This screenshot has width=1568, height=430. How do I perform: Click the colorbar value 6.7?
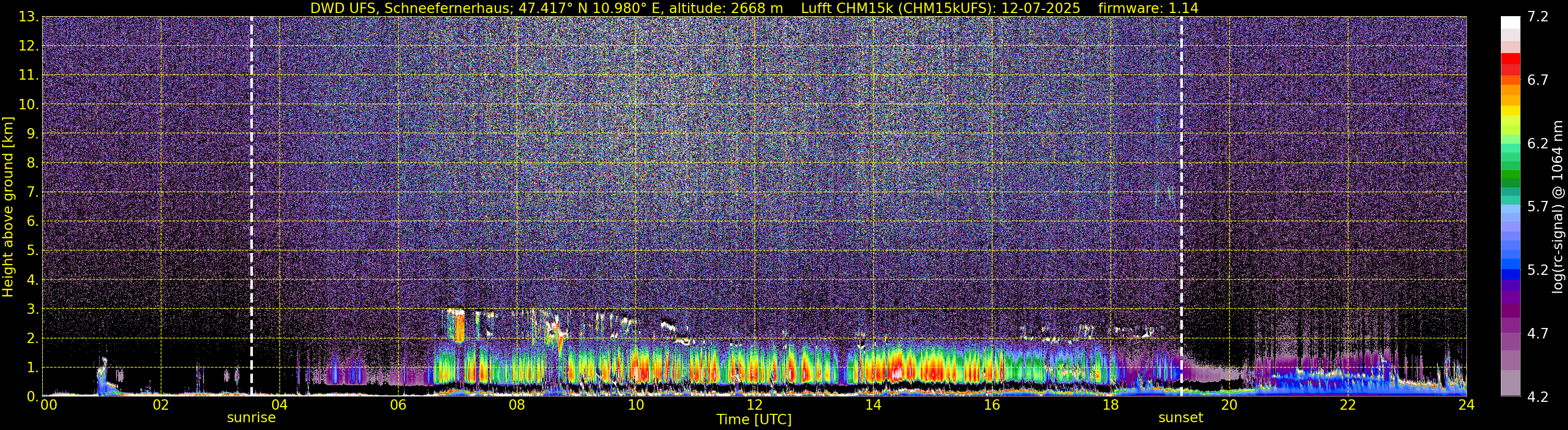1538,80
